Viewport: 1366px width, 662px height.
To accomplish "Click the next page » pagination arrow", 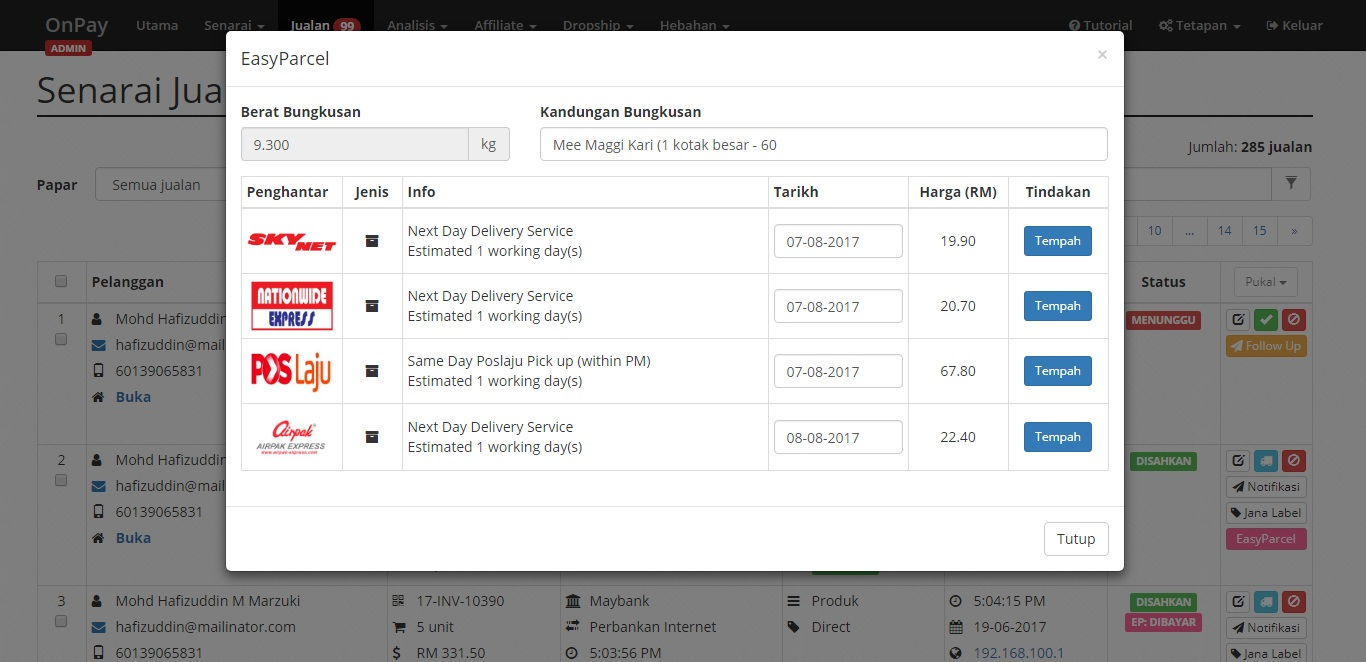I will tap(1294, 230).
